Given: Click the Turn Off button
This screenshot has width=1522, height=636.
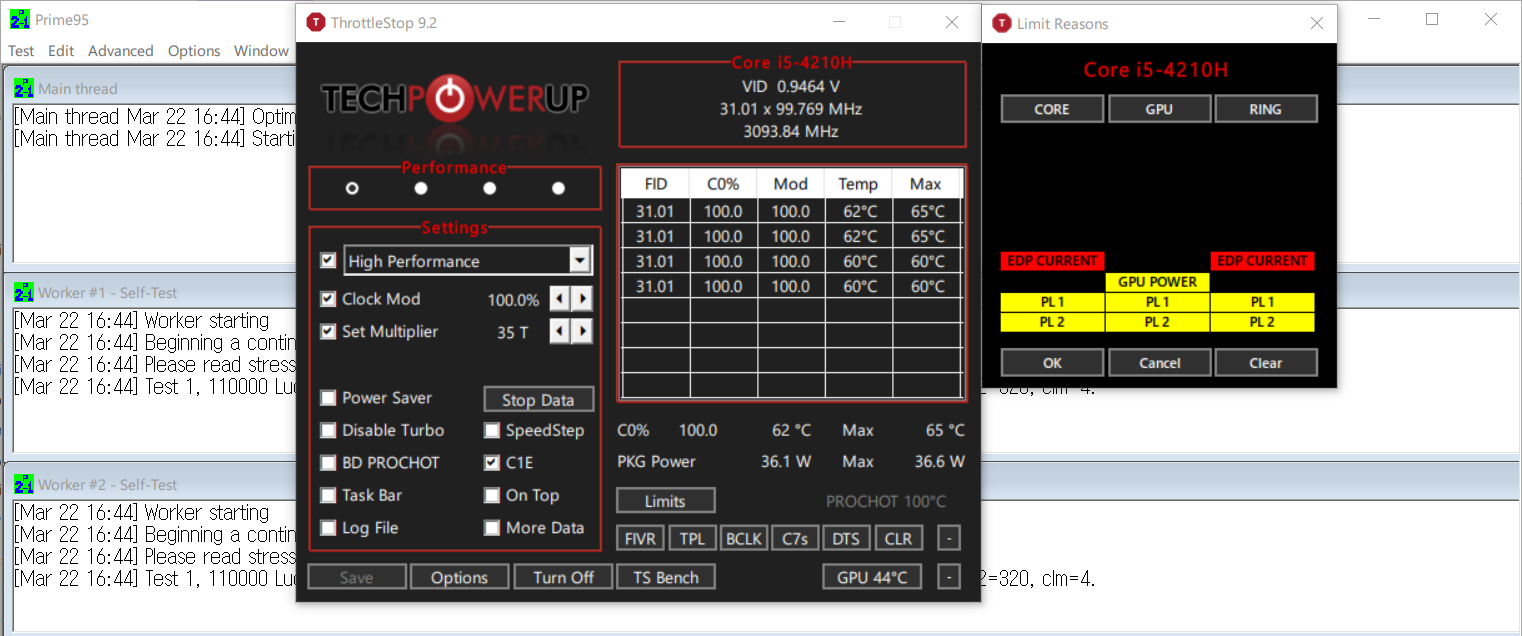Looking at the screenshot, I should [x=563, y=577].
